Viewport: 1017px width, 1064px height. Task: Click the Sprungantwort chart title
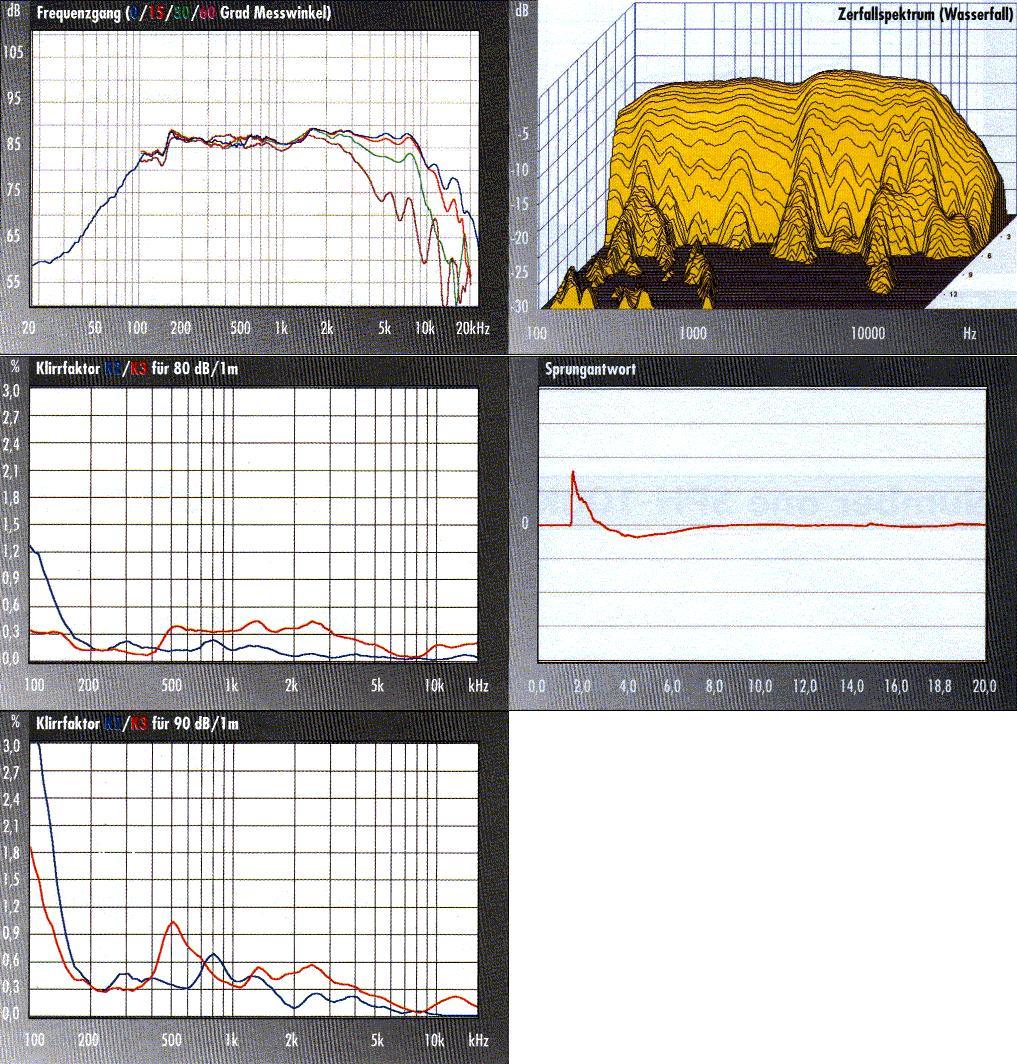pyautogui.click(x=590, y=369)
